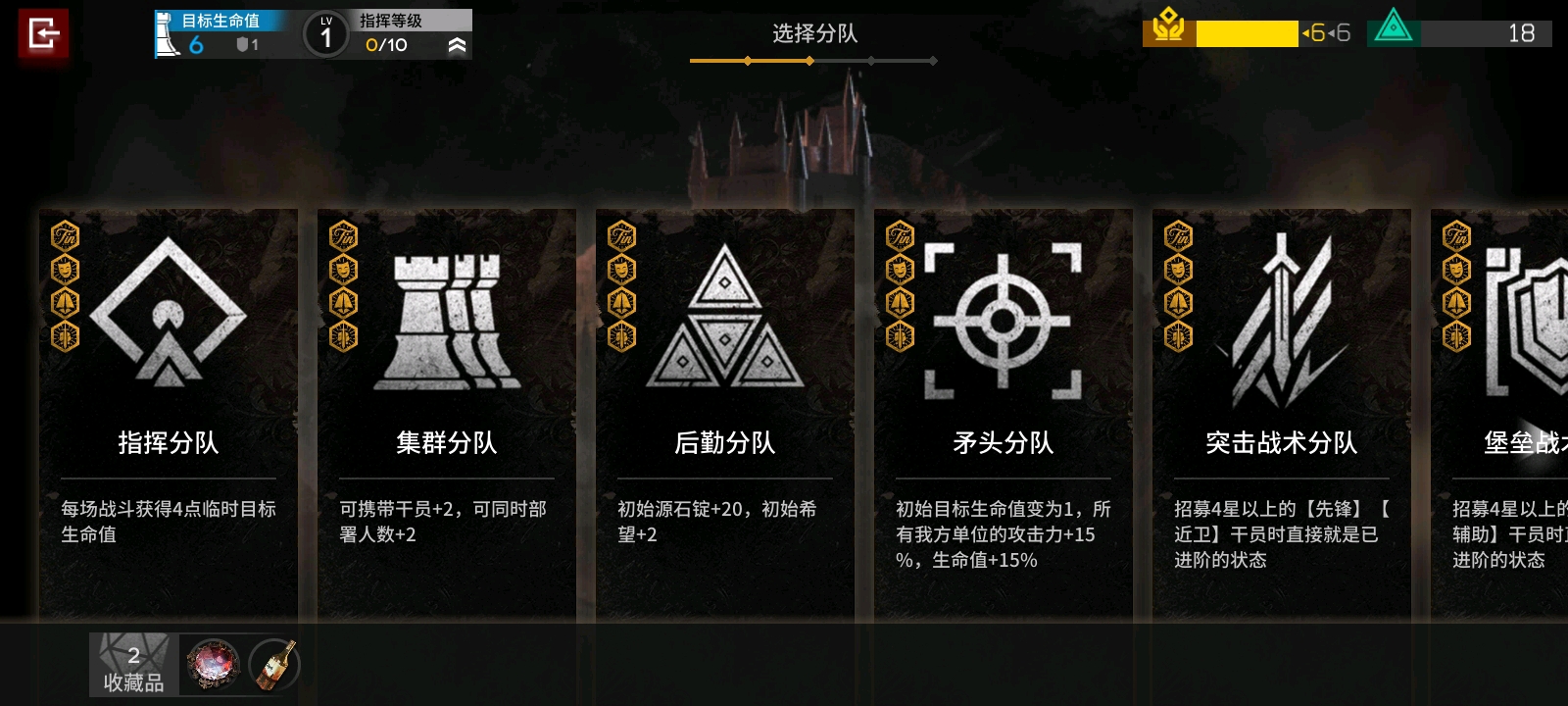Open the red orb collectible icon
Viewport: 1568px width, 706px height.
(x=213, y=665)
